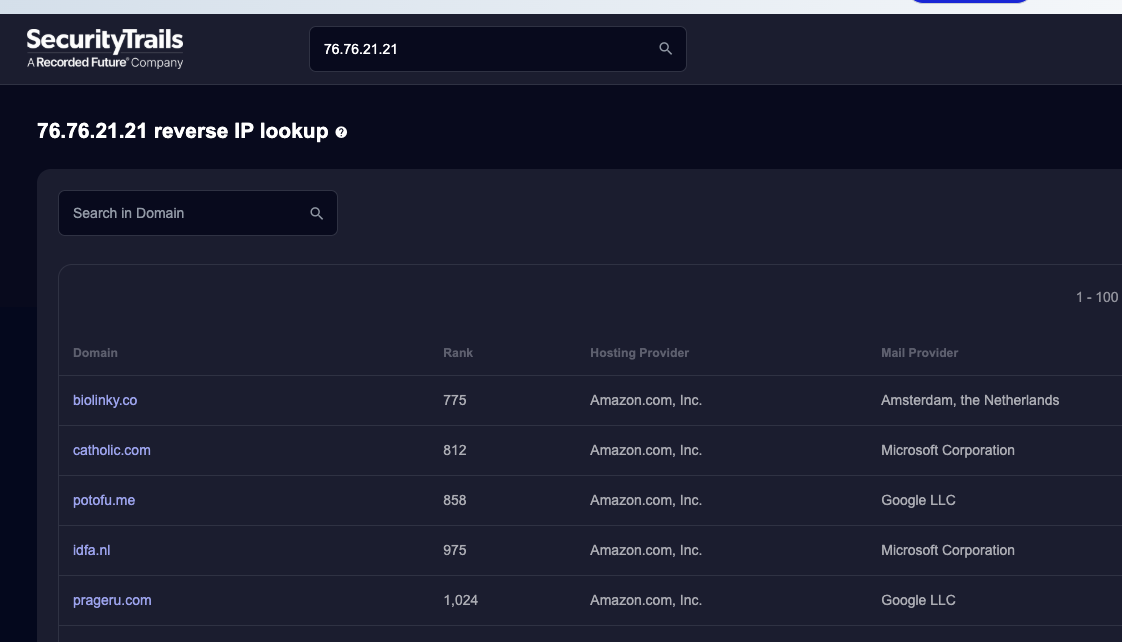Open the prageru.com domain link
Viewport: 1122px width, 642px height.
coord(112,600)
